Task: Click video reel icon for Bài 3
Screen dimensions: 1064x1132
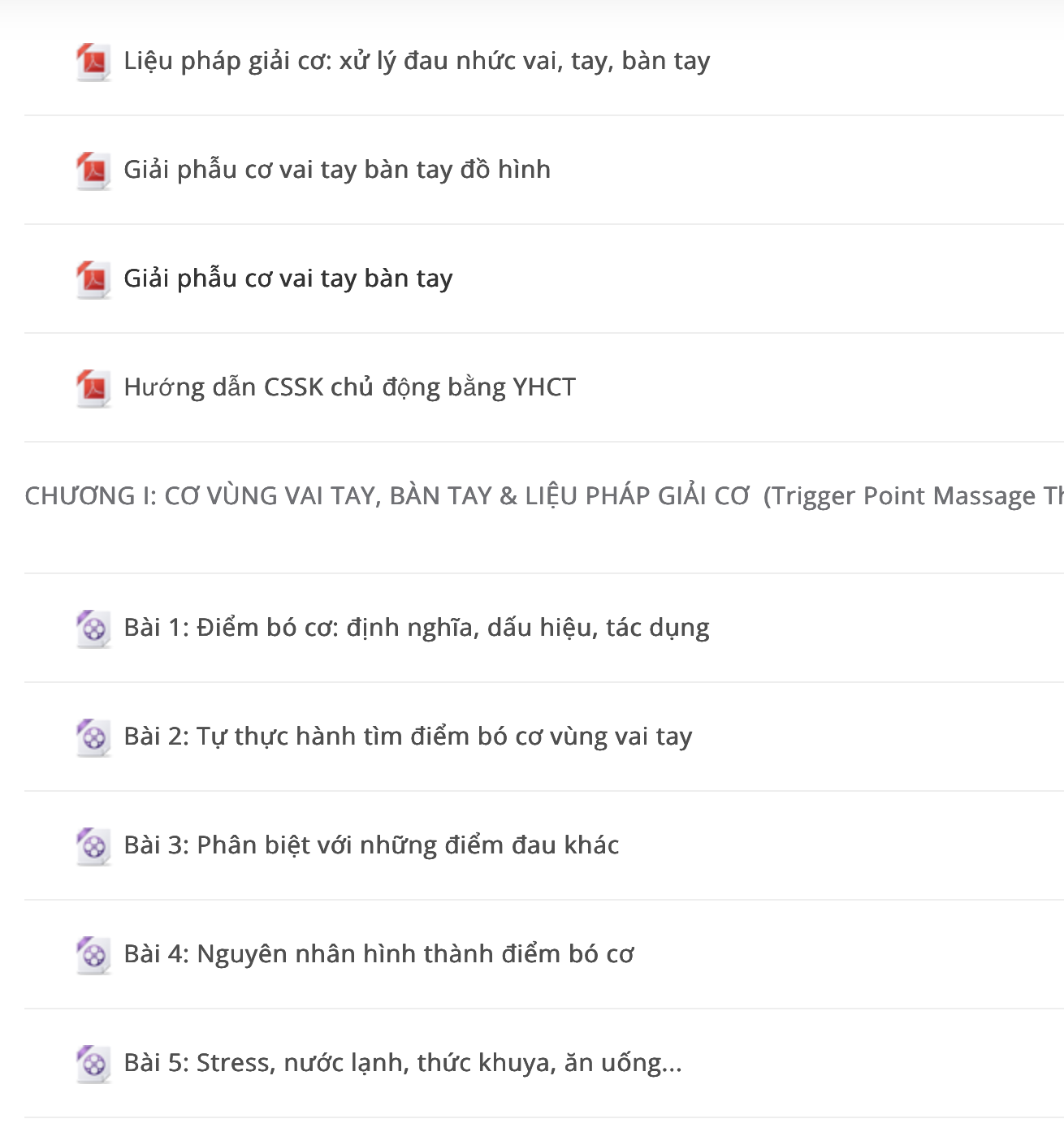Action: tap(93, 846)
